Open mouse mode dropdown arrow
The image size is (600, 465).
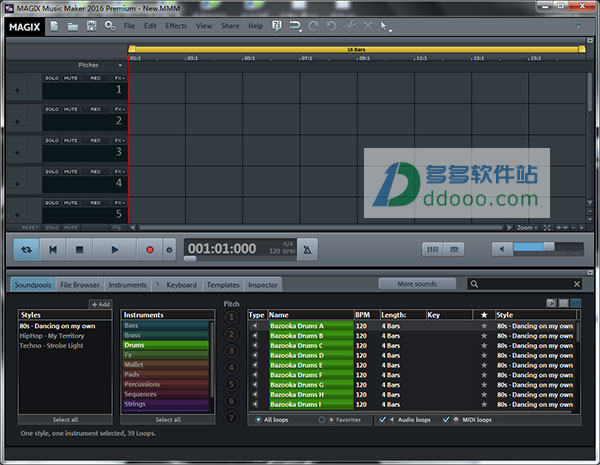390,31
